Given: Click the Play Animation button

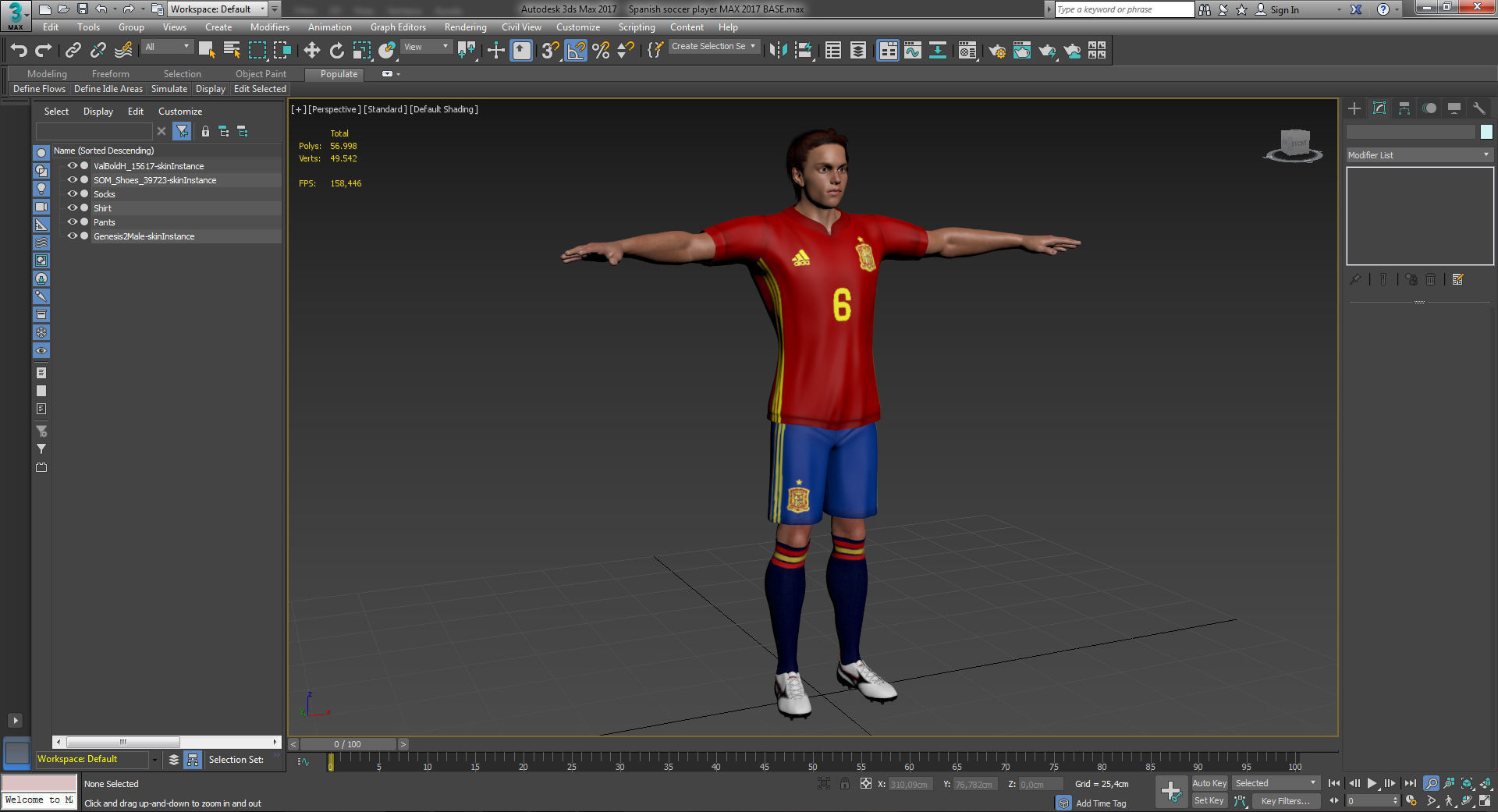Looking at the screenshot, I should pos(1372,783).
